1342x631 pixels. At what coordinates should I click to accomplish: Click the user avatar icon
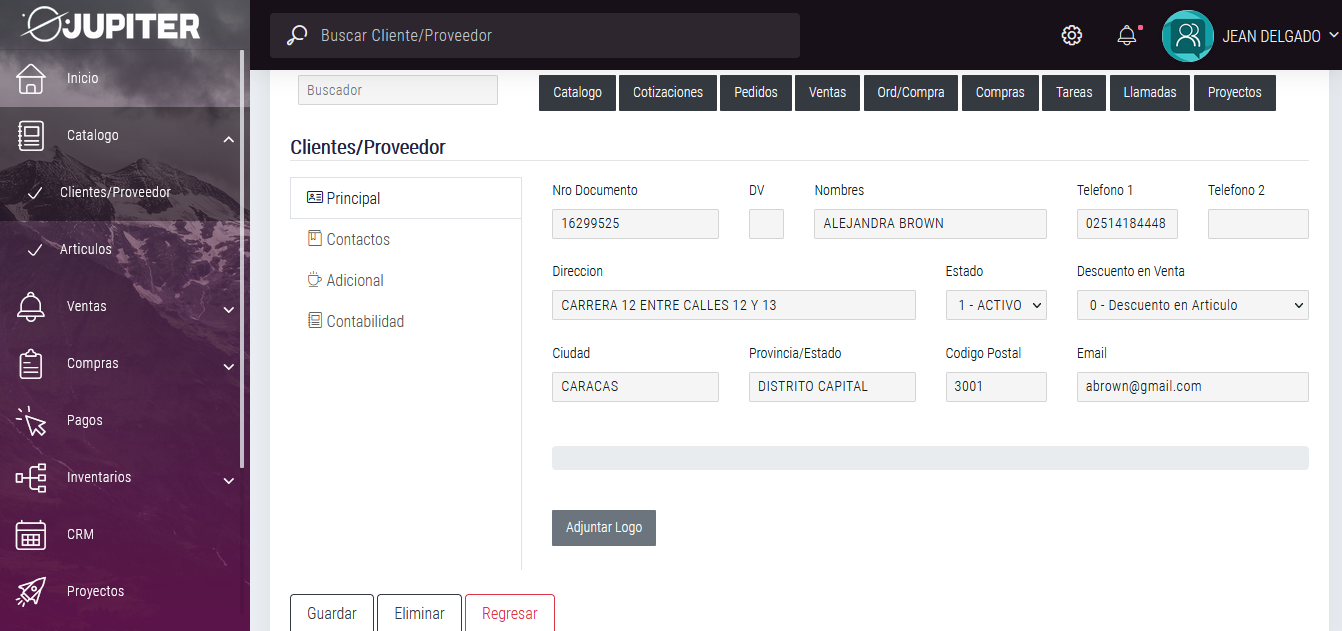pyautogui.click(x=1188, y=36)
